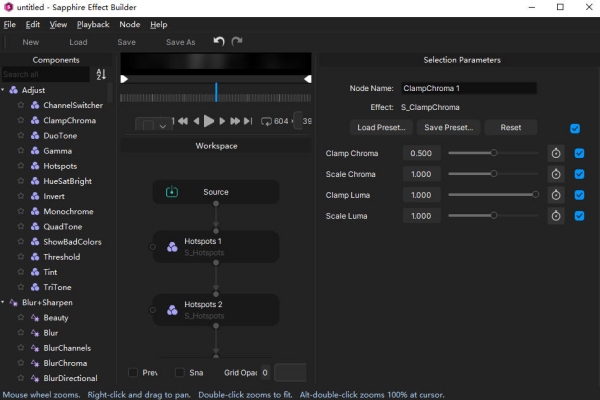Toggle the checkbox beside Reset button
The height and width of the screenshot is (400, 600).
click(574, 128)
